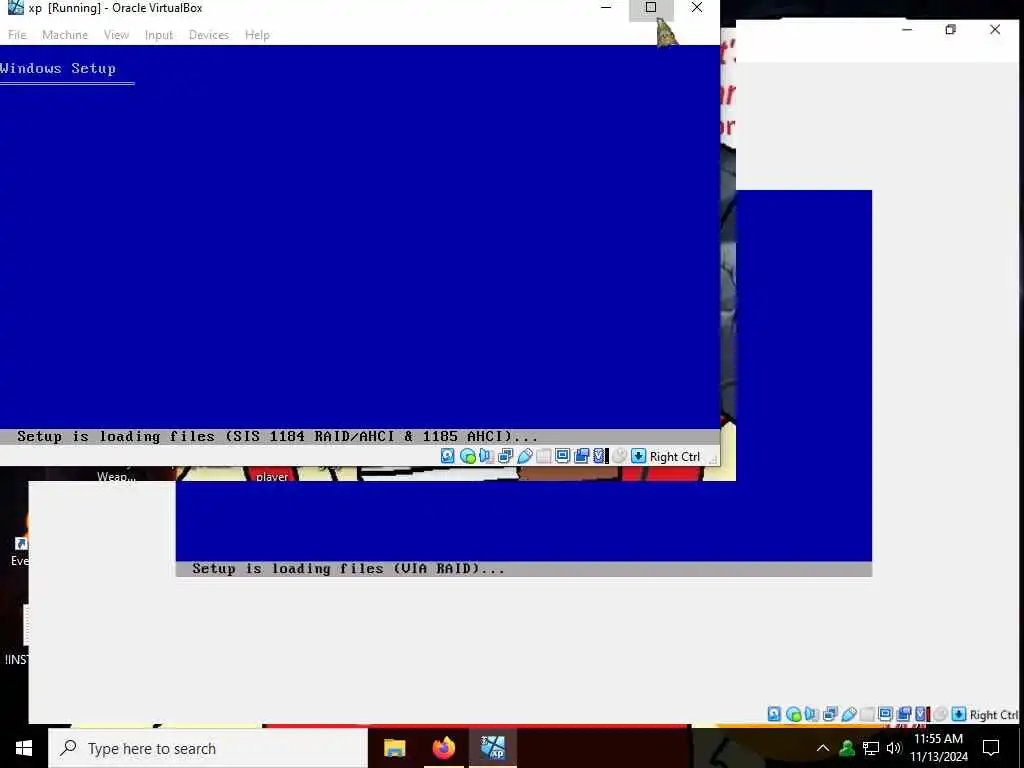
Task: Click the Type here to search box
Action: [208, 748]
